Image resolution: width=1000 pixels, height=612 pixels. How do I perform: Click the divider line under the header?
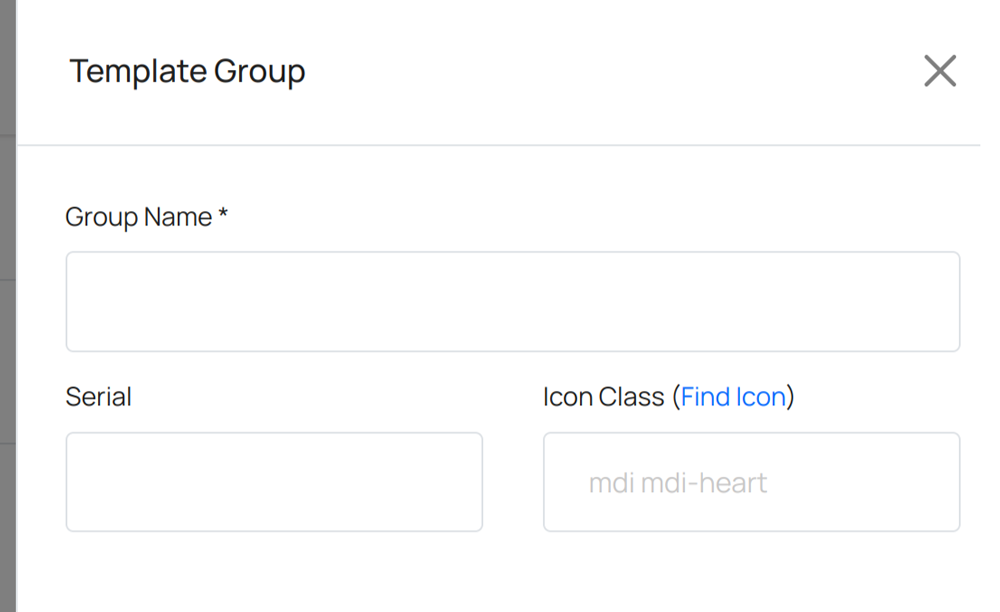[x=500, y=145]
